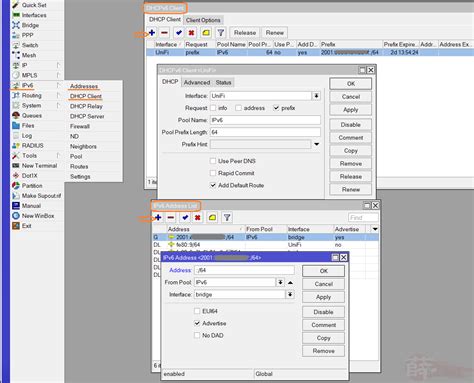The height and width of the screenshot is (383, 474).
Task: Click the Release button in DHCPv6 Client toolbar
Action: 245,33
